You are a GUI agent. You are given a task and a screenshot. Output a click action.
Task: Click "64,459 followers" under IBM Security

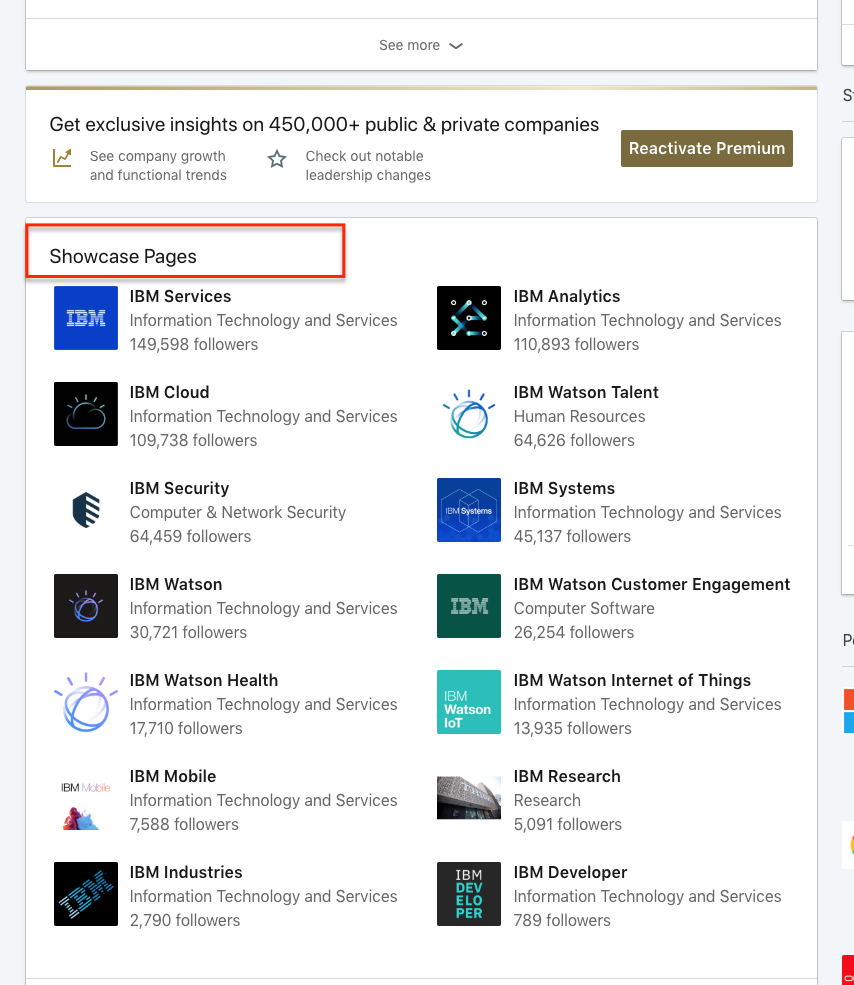[190, 537]
